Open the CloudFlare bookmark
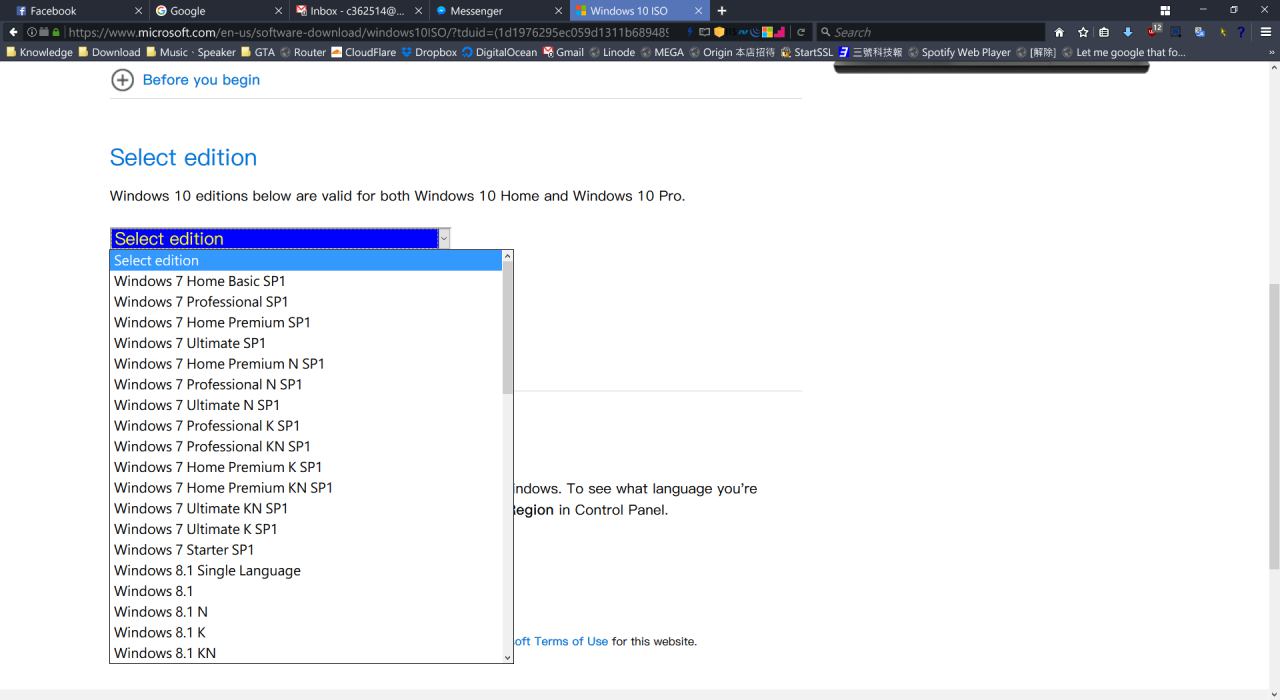 tap(363, 53)
